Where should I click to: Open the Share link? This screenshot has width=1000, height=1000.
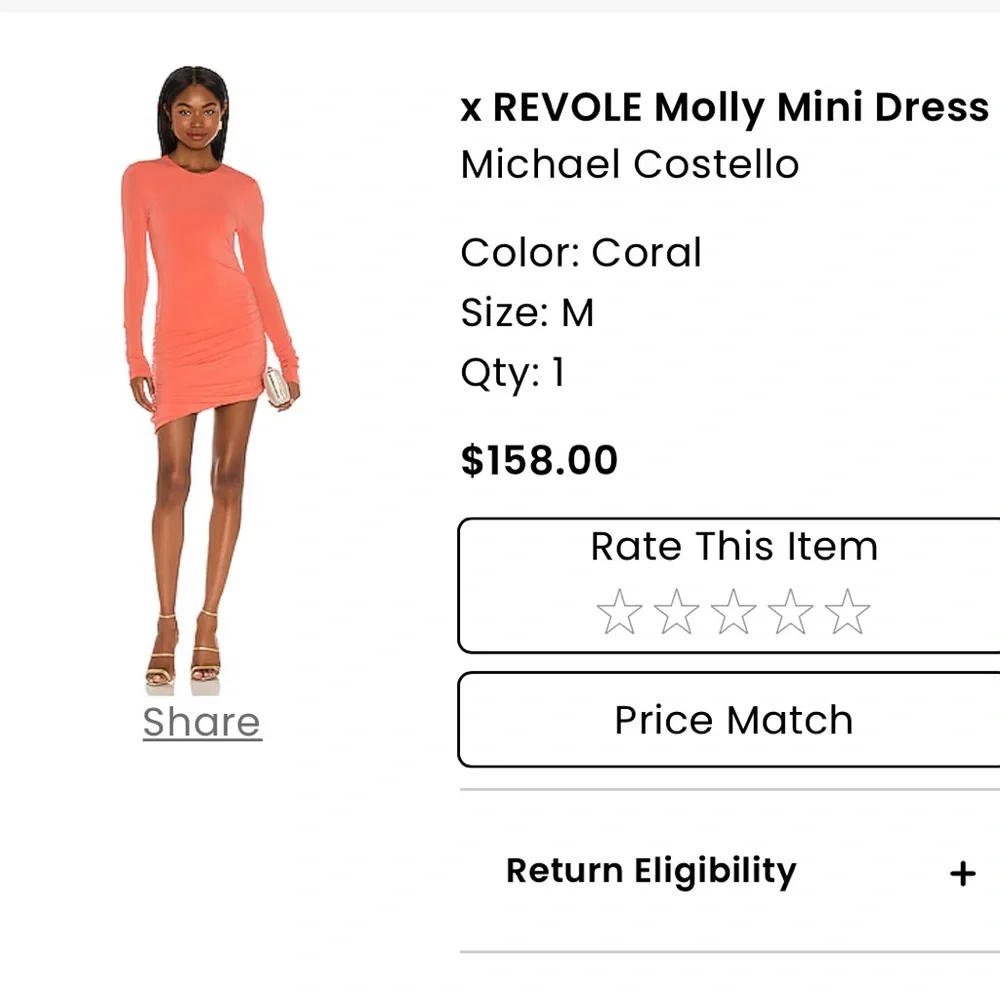(201, 721)
